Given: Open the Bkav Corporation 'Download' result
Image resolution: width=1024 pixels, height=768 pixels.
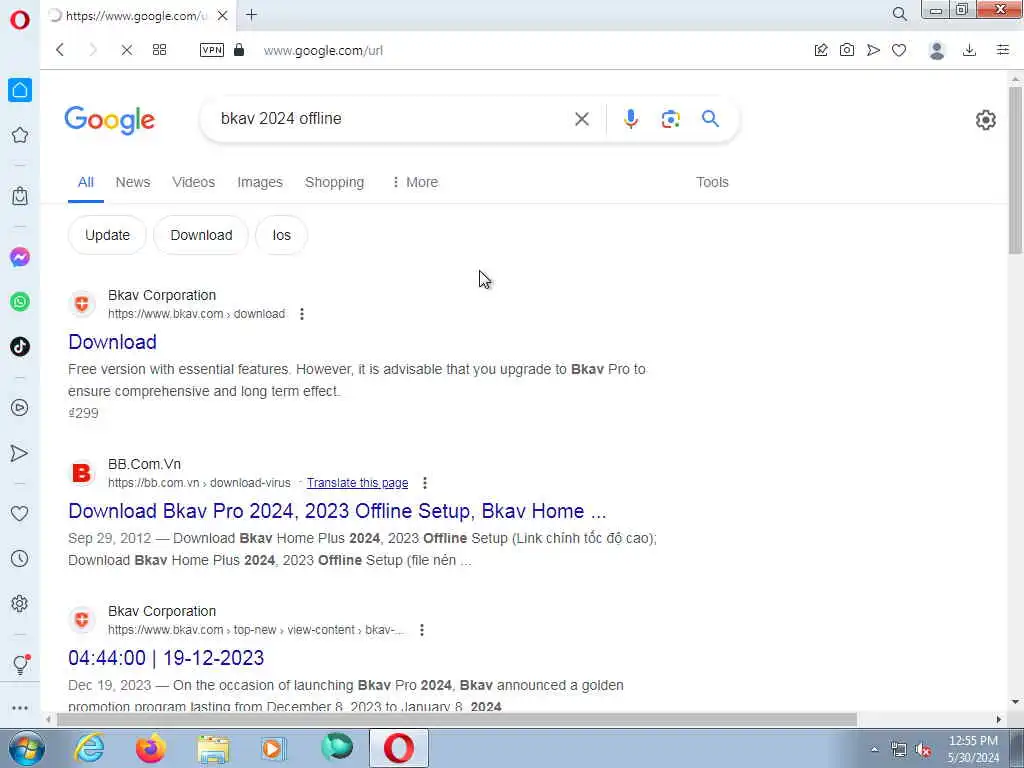Looking at the screenshot, I should pos(112,342).
